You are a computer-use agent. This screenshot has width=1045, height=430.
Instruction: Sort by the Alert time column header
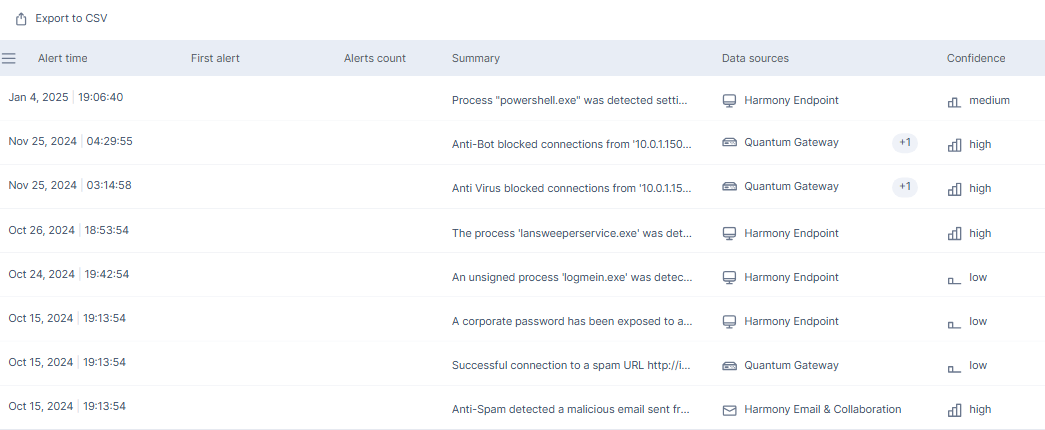click(x=63, y=59)
